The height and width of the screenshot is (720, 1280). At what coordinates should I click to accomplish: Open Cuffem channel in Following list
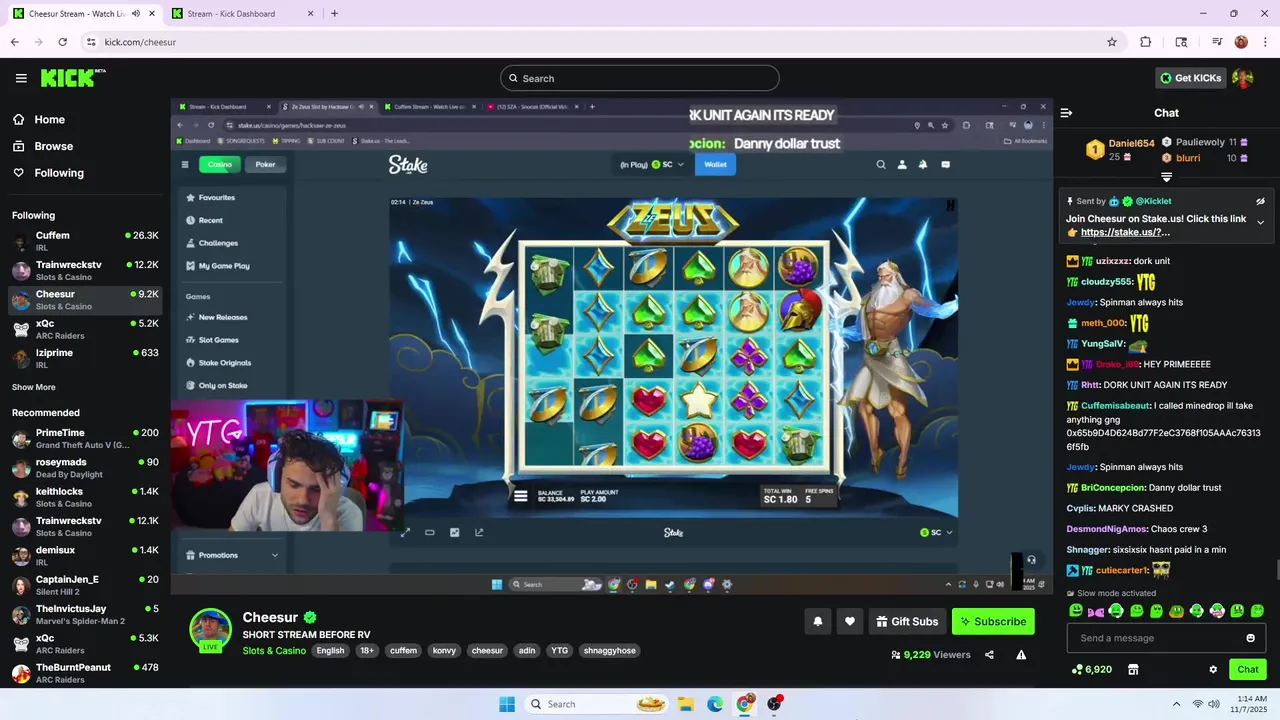coord(85,241)
